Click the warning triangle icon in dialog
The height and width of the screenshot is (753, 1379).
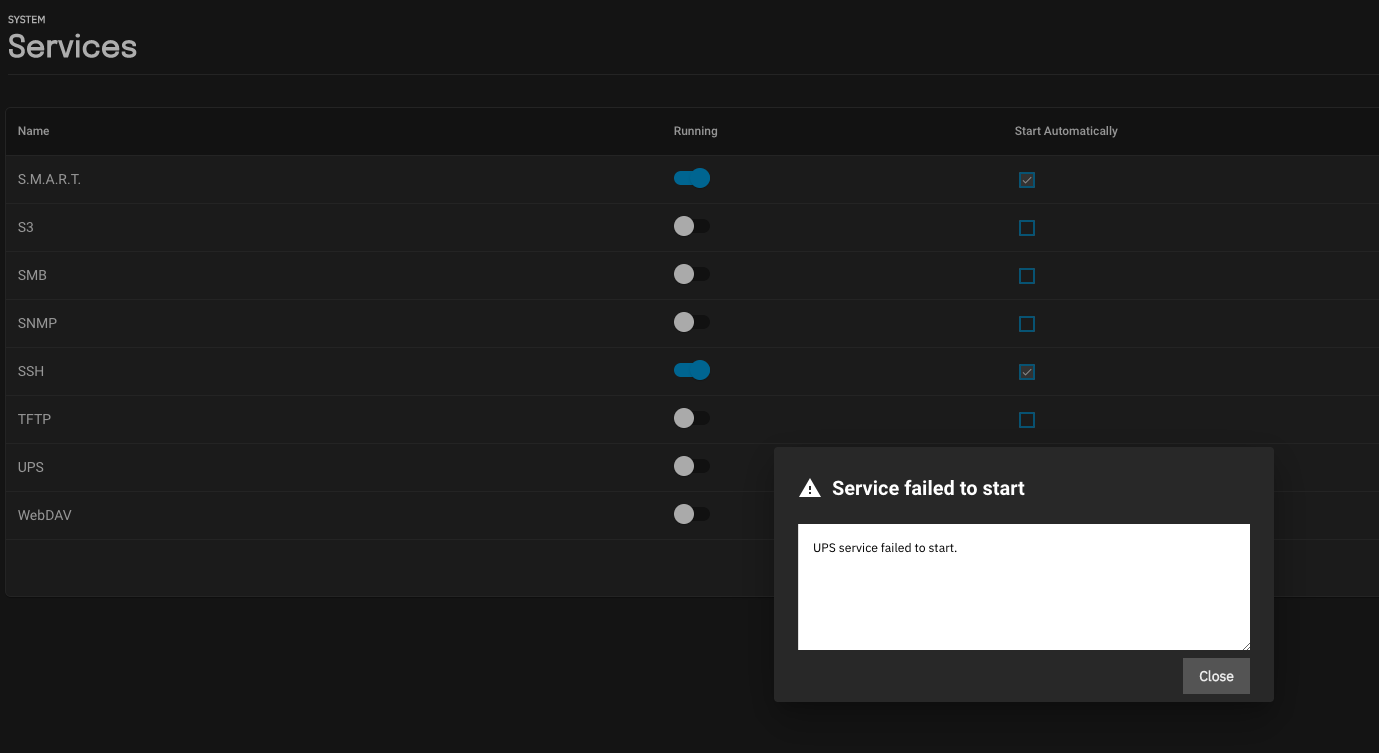[x=810, y=488]
